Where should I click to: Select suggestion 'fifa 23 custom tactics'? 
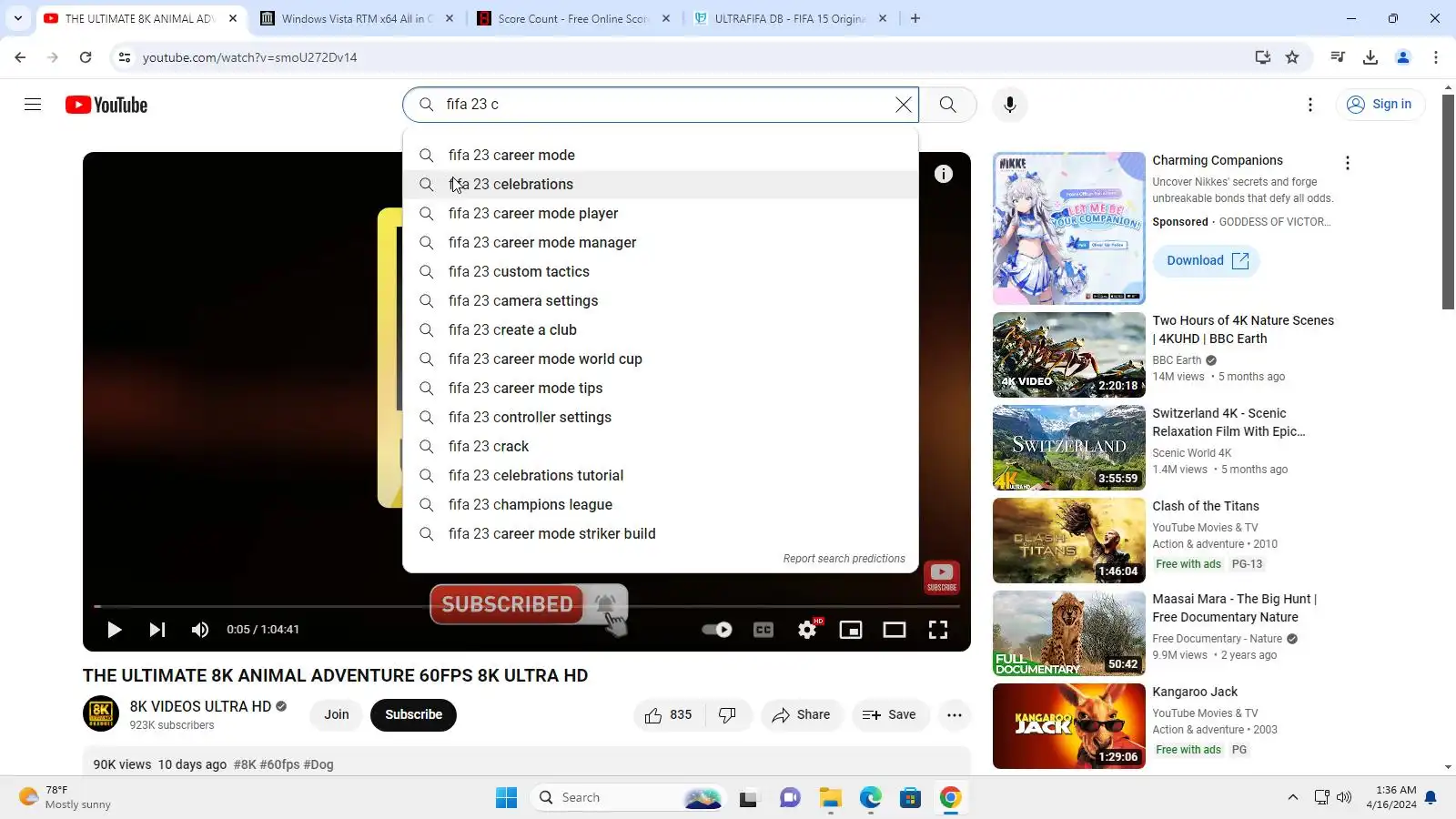[661, 272]
